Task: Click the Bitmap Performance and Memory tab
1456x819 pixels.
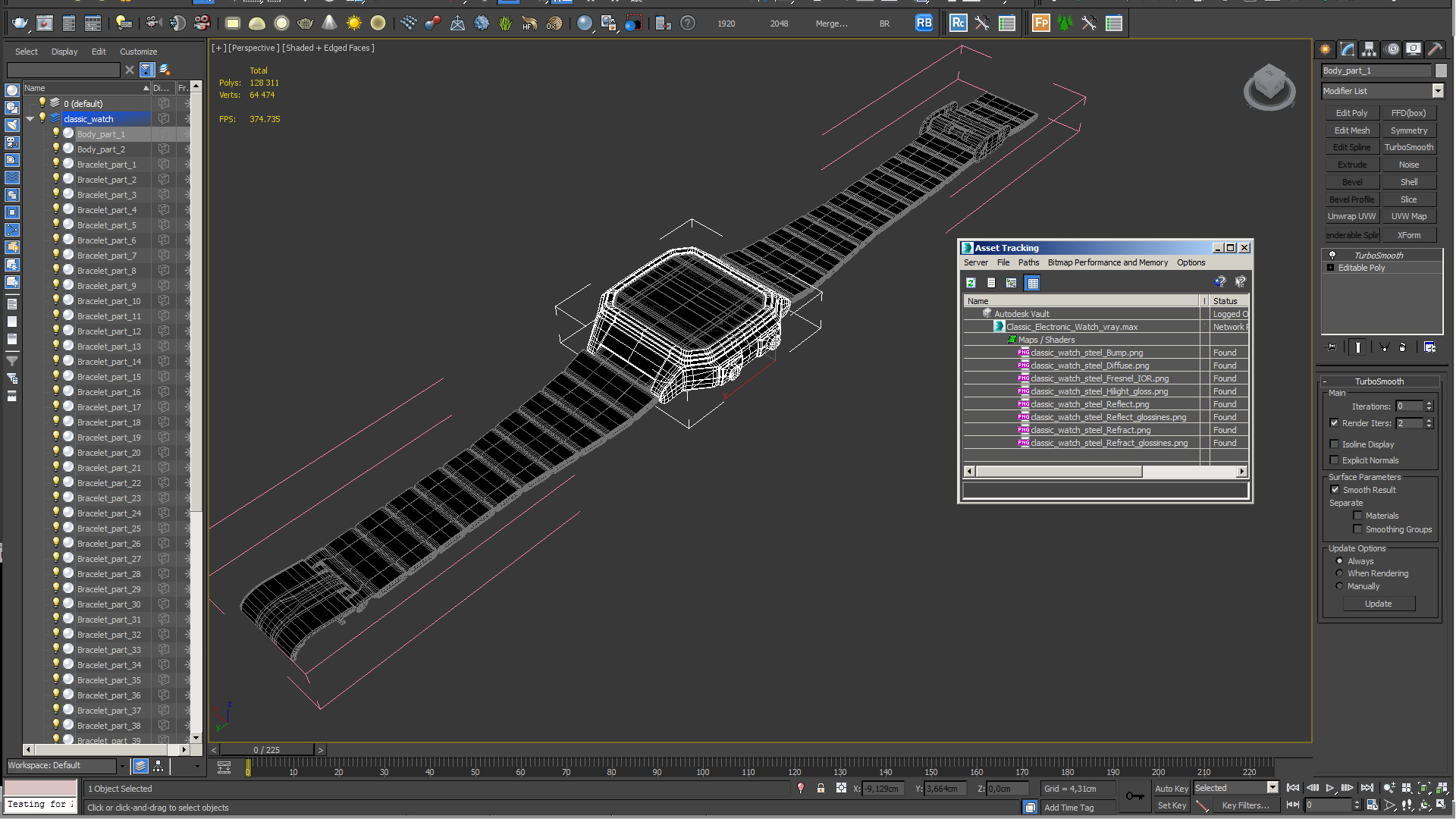Action: point(1107,262)
